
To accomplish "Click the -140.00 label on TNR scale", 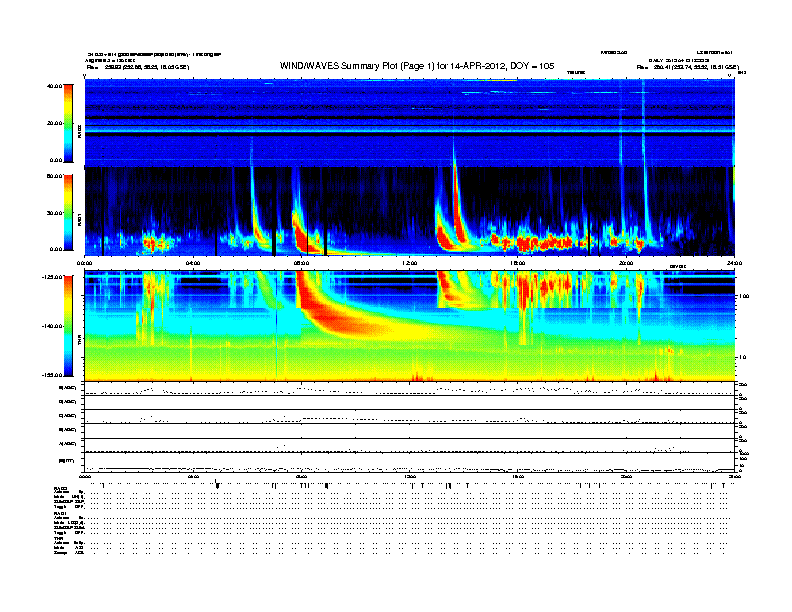I will (53, 326).
